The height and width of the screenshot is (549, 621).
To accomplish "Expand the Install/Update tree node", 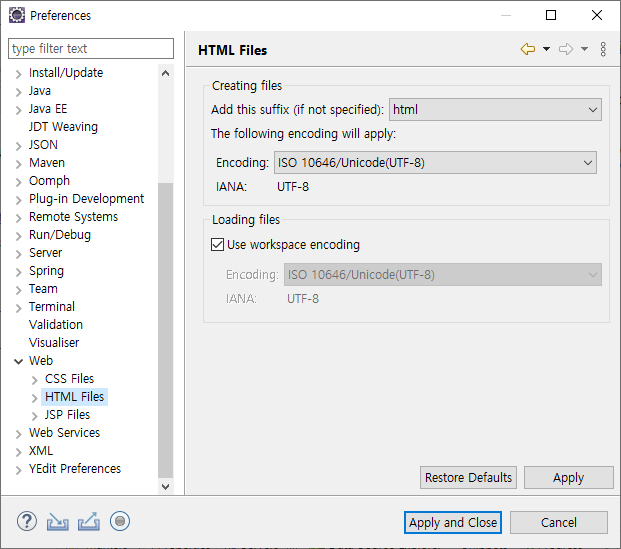I will click(x=18, y=74).
